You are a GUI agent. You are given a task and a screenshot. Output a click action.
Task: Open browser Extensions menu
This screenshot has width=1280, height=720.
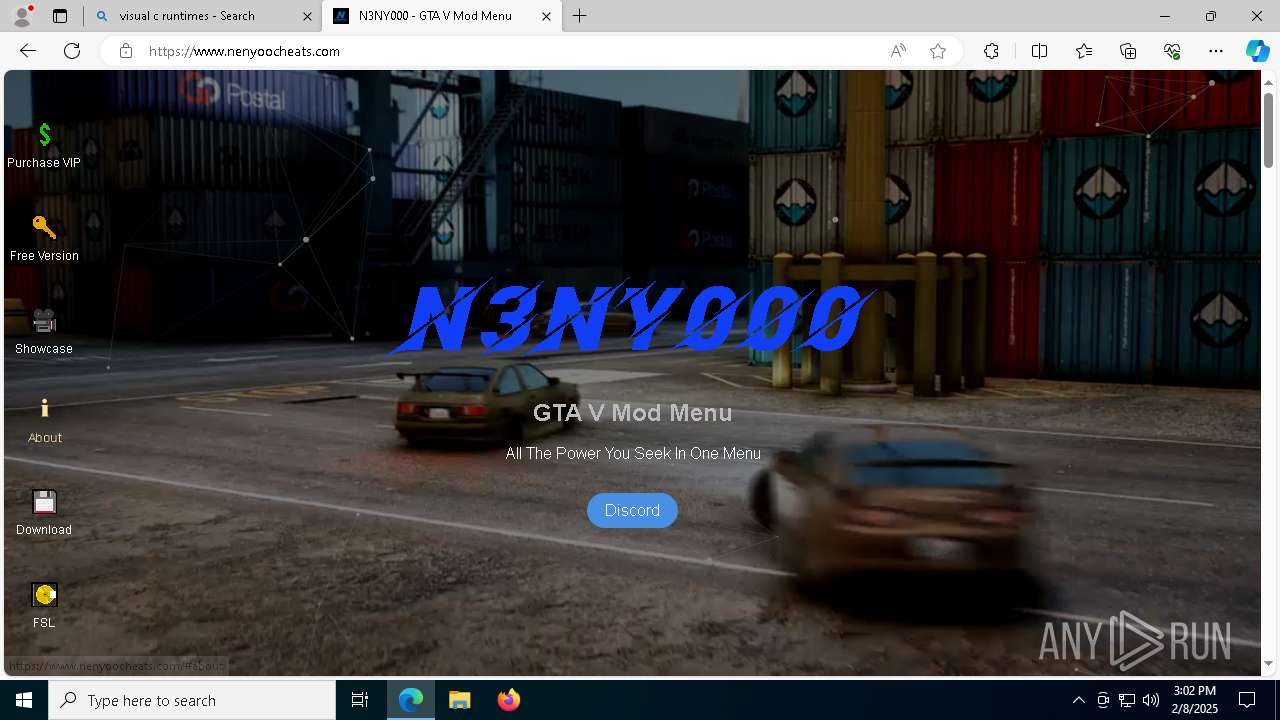pos(991,51)
